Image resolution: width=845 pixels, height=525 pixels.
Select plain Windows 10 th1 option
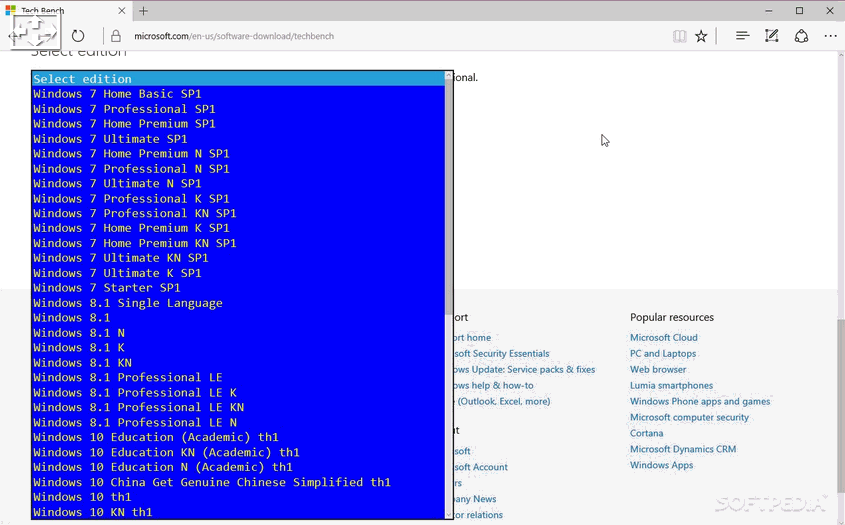(238, 497)
